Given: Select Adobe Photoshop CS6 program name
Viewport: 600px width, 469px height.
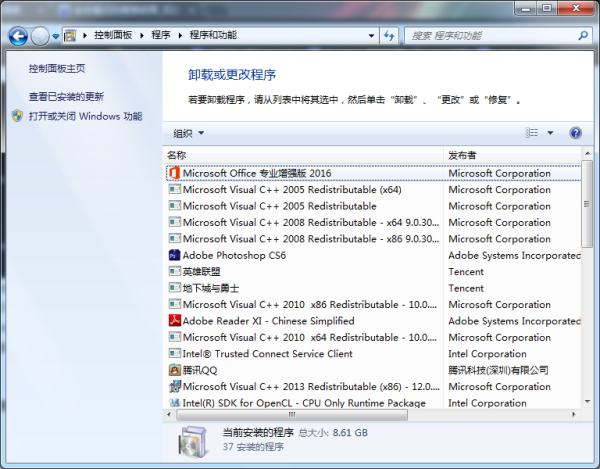Looking at the screenshot, I should (234, 256).
